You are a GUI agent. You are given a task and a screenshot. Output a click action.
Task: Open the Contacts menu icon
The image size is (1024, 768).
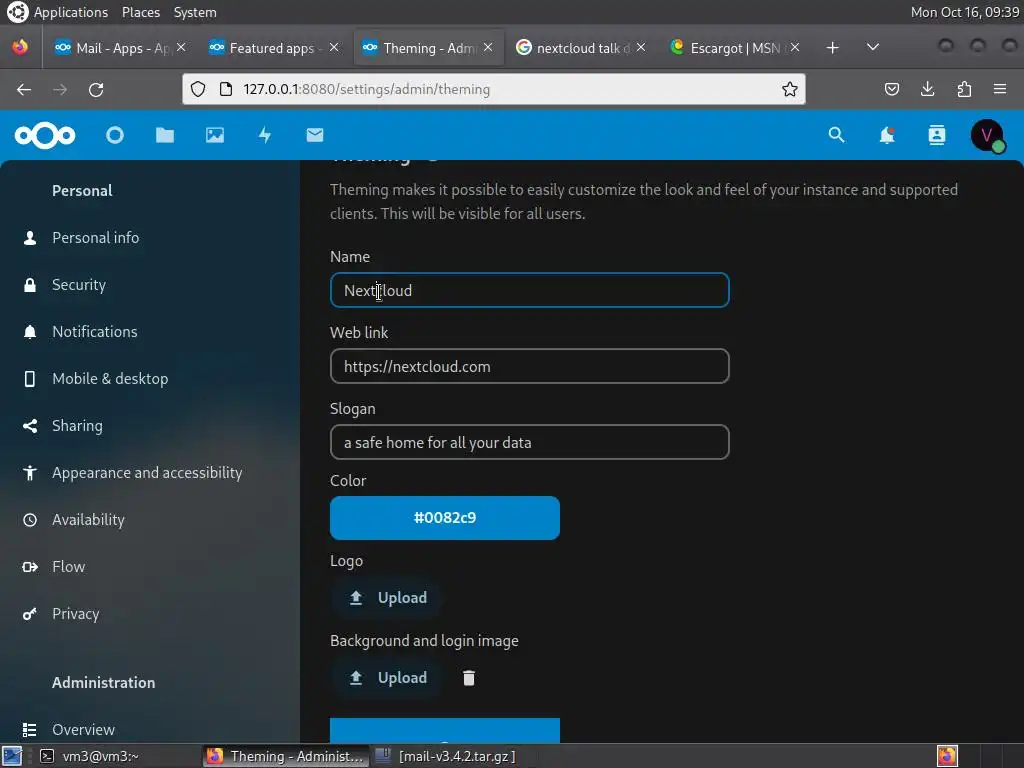click(936, 135)
